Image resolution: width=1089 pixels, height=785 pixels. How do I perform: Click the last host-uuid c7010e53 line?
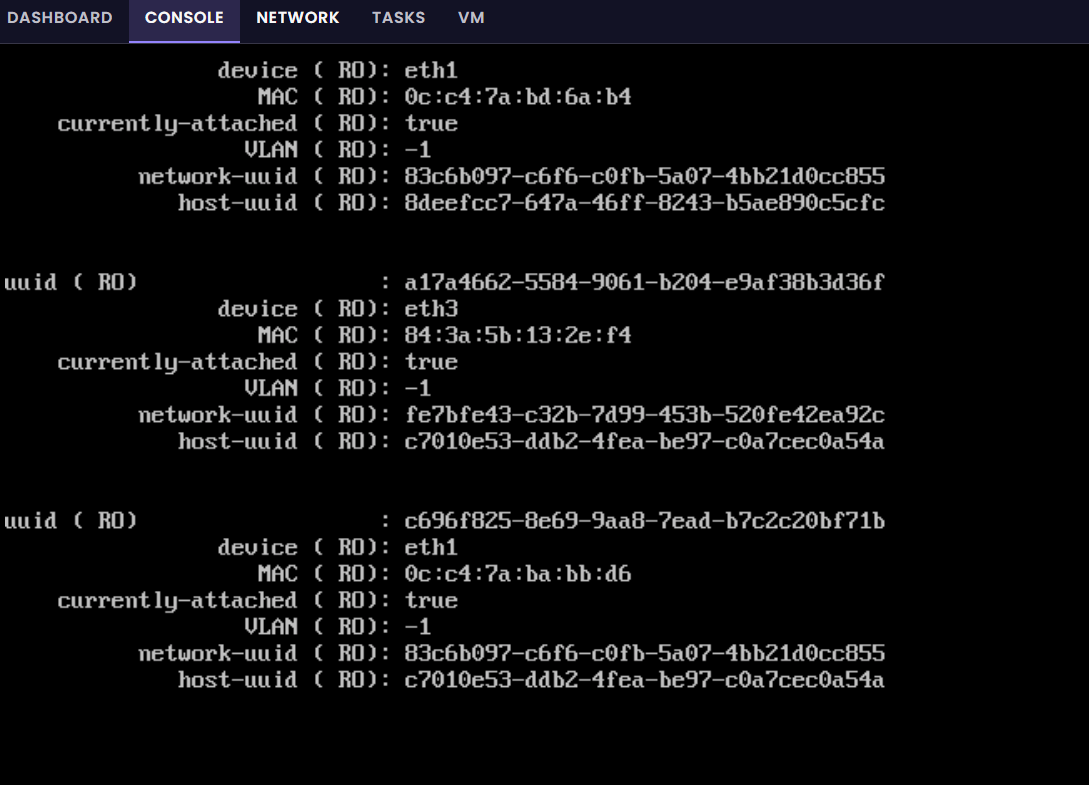tap(531, 679)
